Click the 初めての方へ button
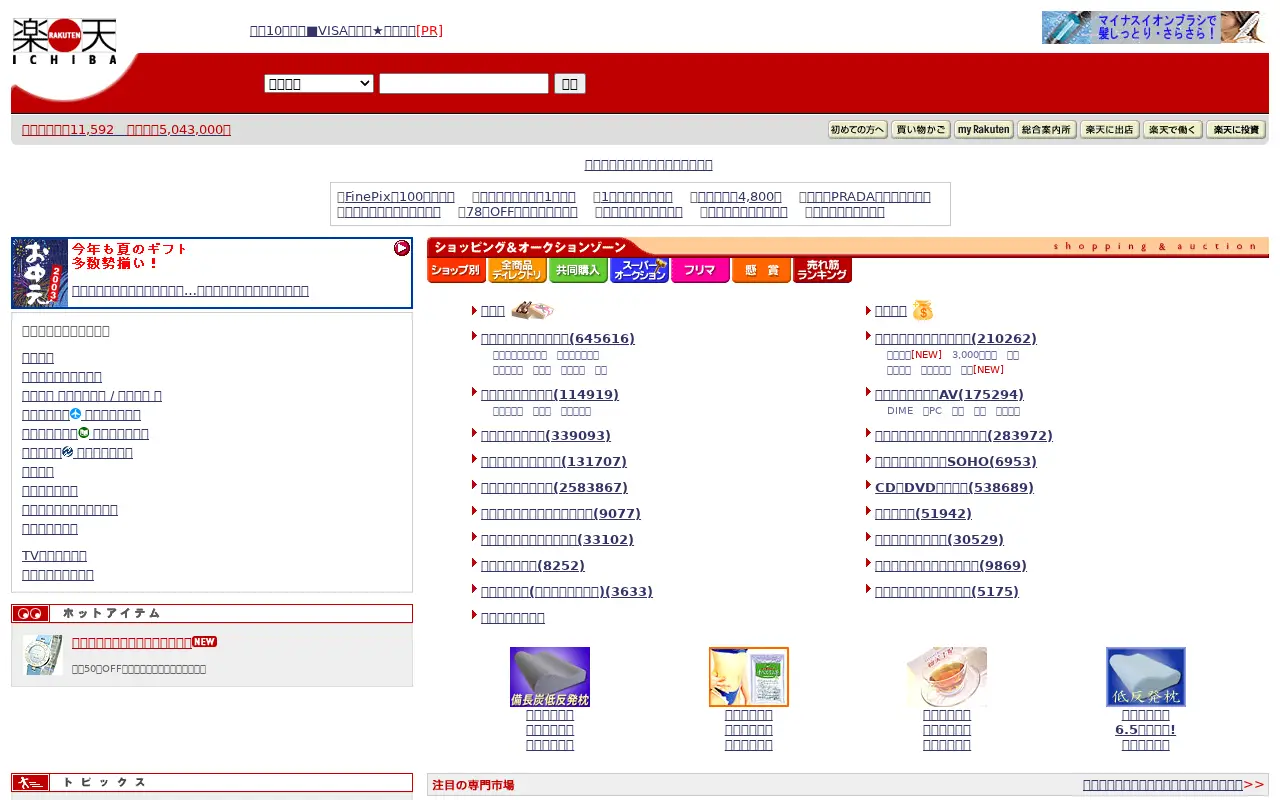Screen dimensions: 1280x800 (x=858, y=129)
